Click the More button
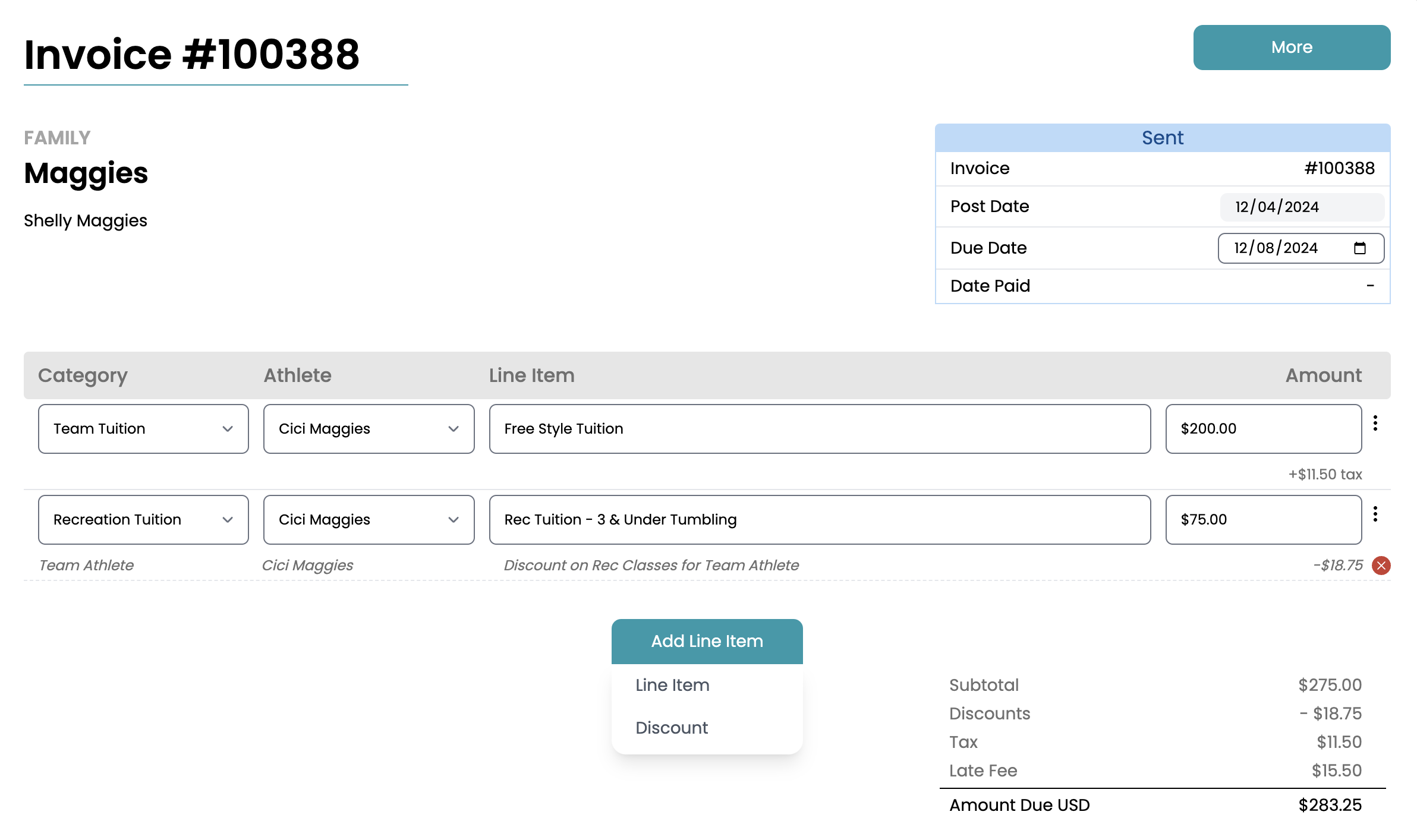Viewport: 1417px width, 840px height. point(1291,48)
